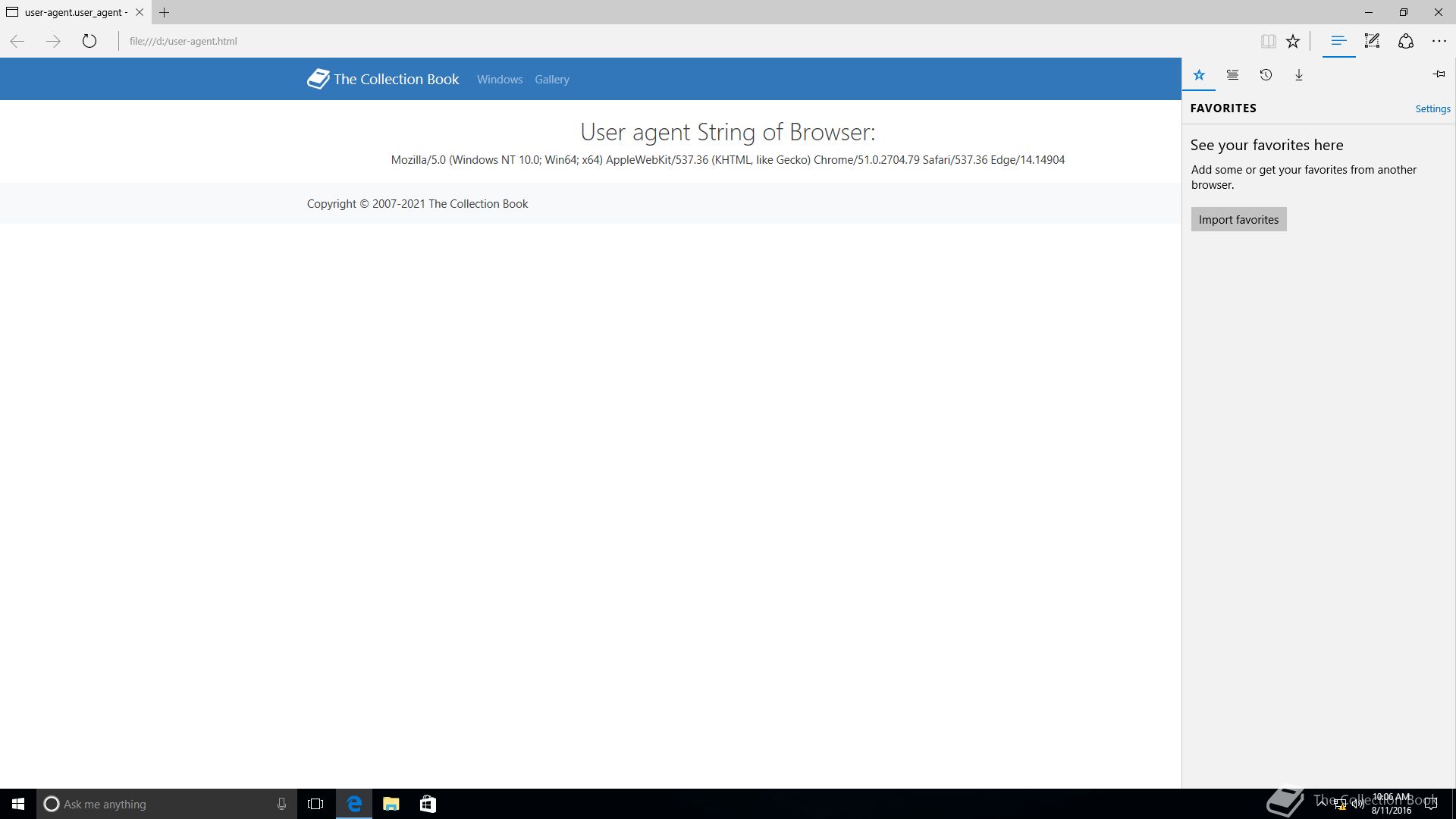This screenshot has width=1456, height=819.
Task: Open Favorites Settings link
Action: coord(1432,108)
